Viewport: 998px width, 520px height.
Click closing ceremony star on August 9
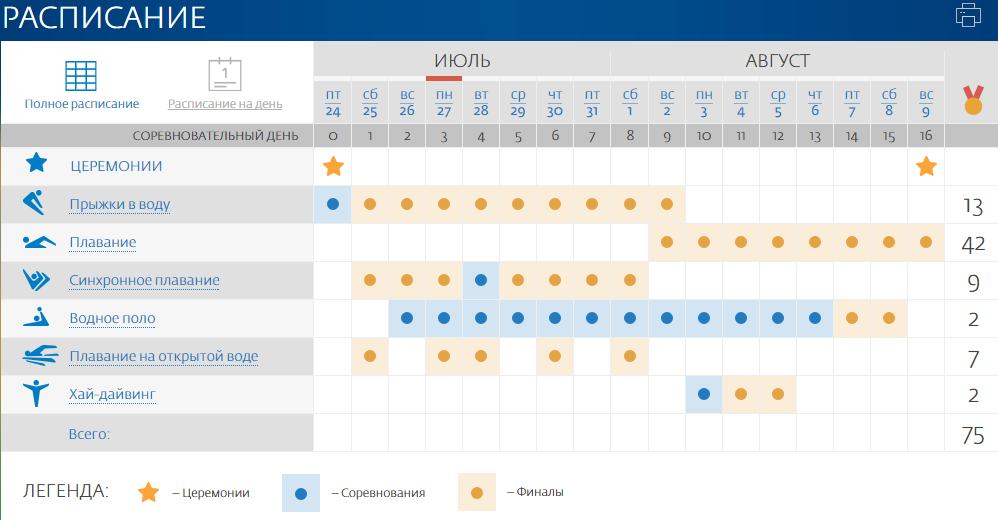click(926, 167)
